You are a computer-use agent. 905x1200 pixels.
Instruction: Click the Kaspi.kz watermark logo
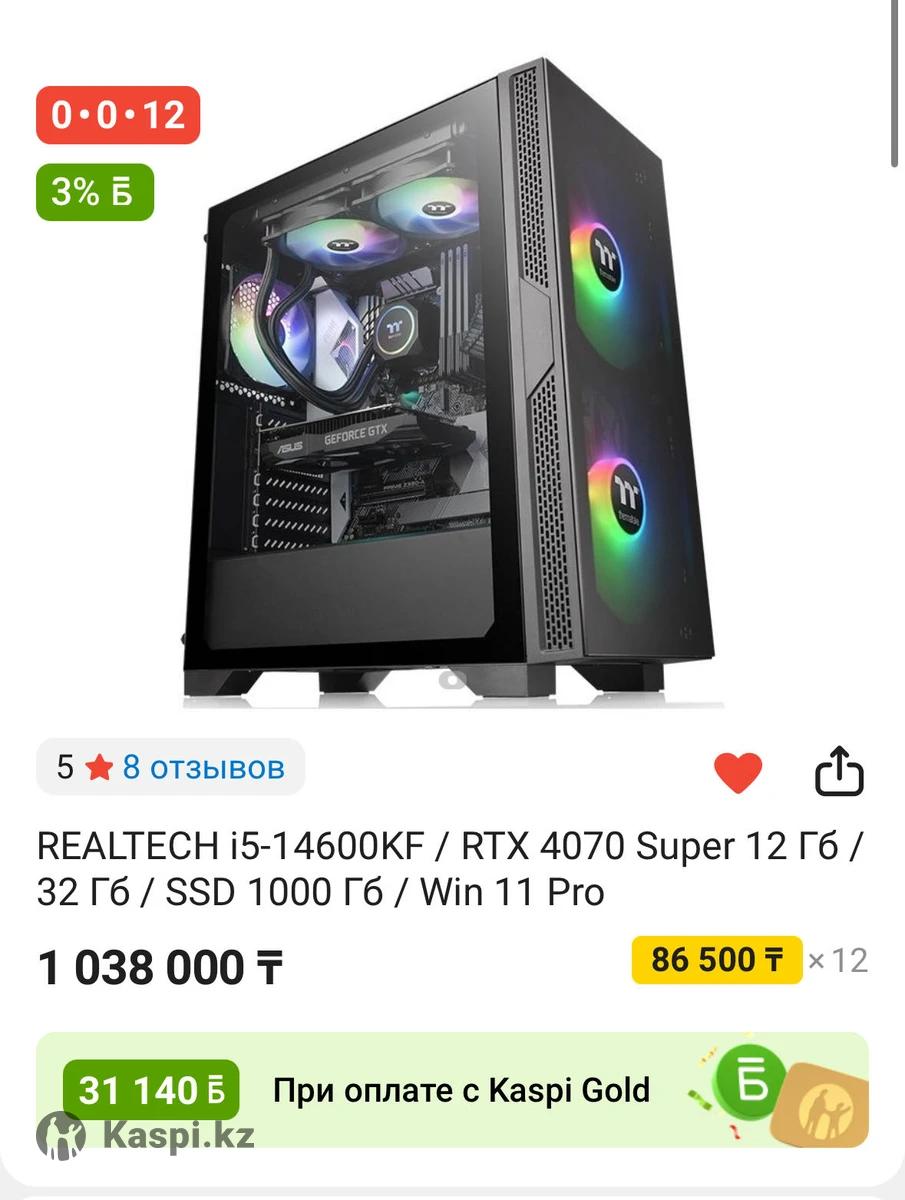[146, 1135]
